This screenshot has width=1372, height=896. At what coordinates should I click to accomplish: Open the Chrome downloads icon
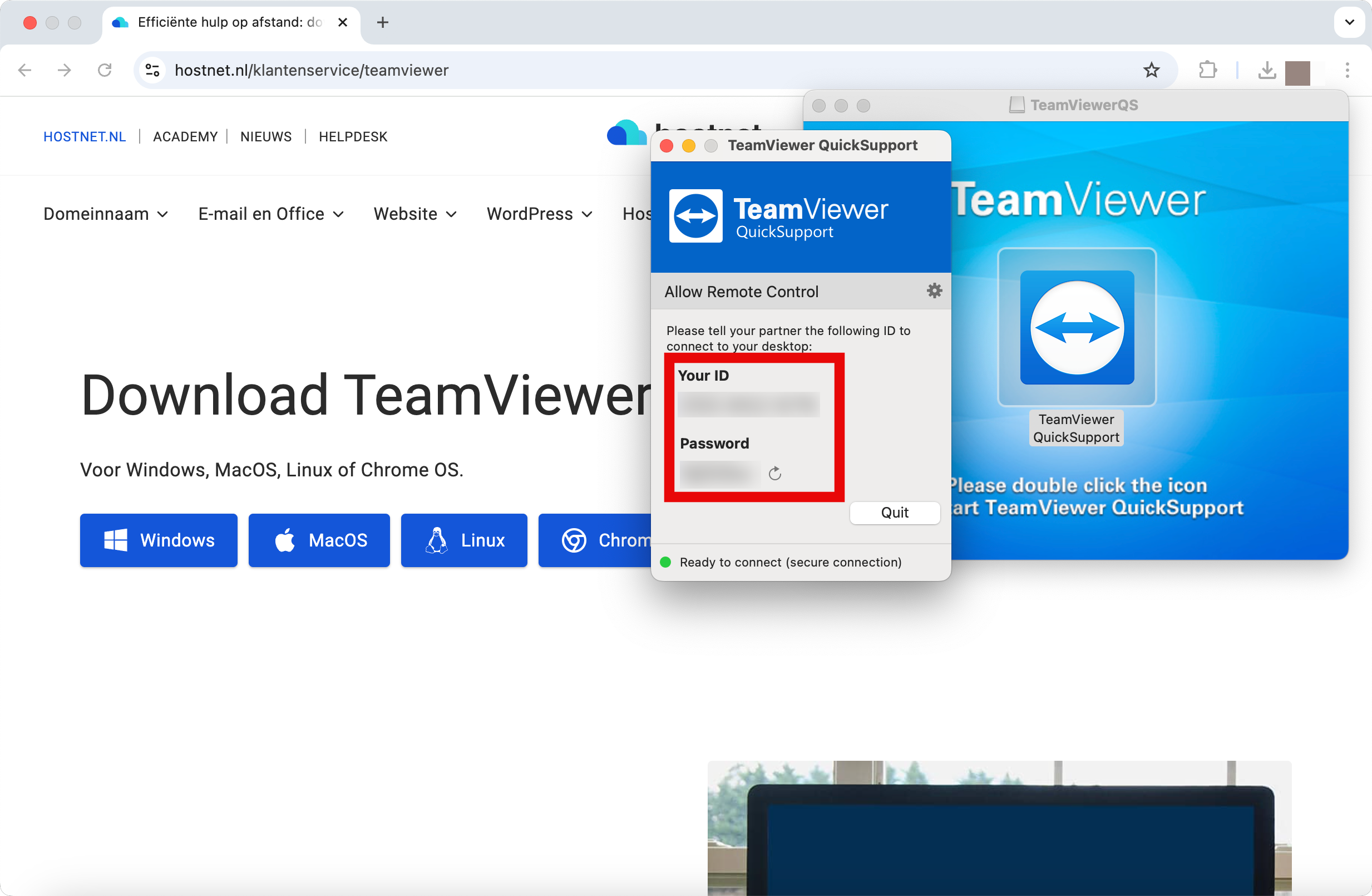click(1266, 70)
